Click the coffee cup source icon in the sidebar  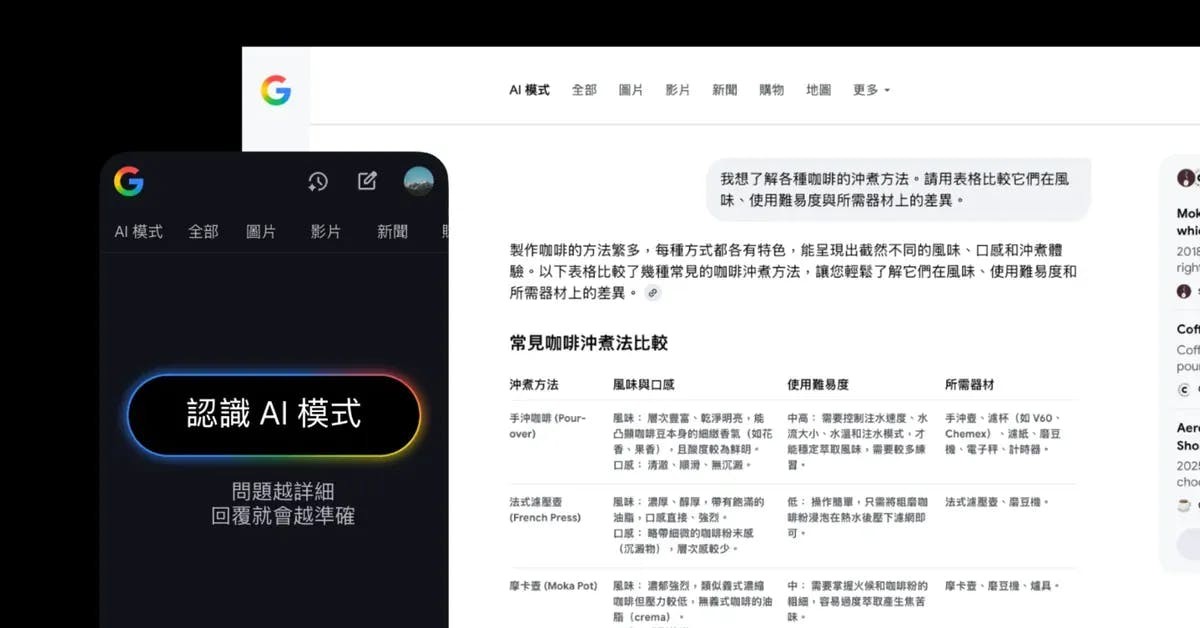[x=1184, y=504]
